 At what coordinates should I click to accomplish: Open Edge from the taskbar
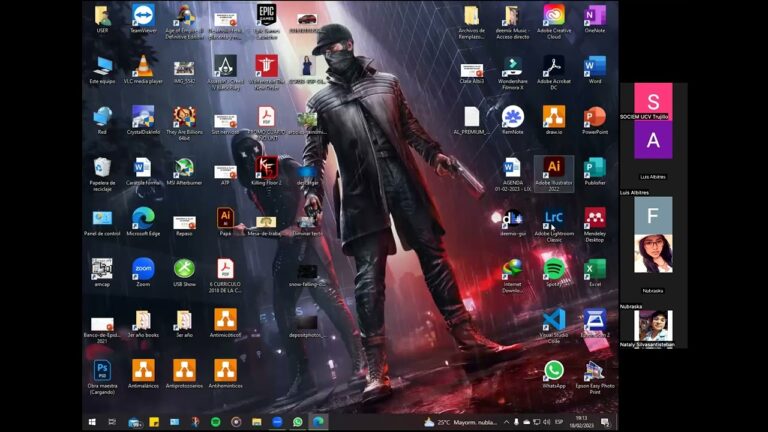coord(318,422)
